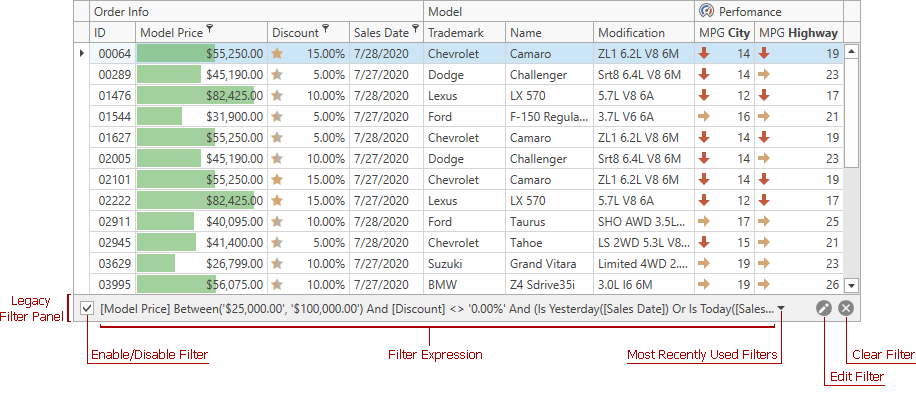Click the Edit Filter pencil icon

824,308
